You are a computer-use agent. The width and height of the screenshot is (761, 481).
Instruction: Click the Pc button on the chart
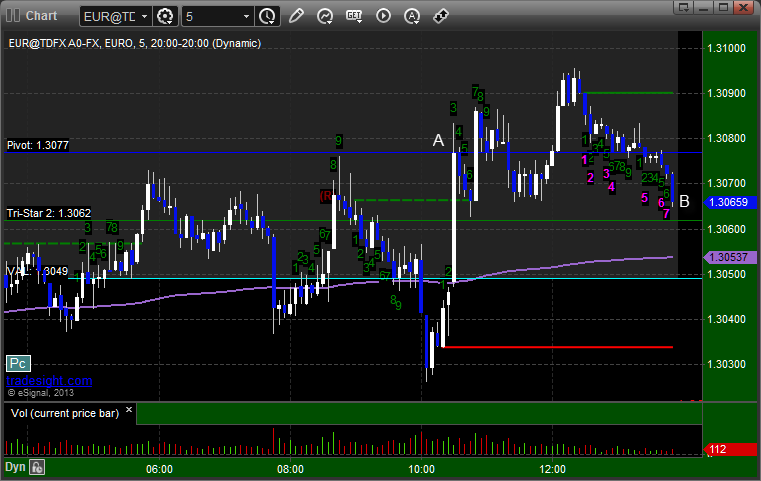[x=18, y=363]
